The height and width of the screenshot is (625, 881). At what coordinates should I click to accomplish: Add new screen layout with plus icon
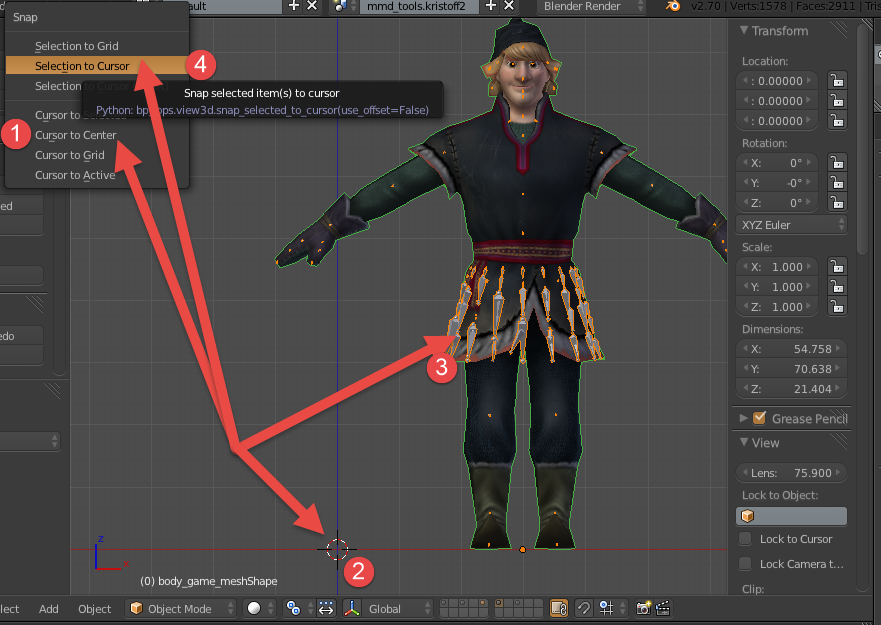293,6
